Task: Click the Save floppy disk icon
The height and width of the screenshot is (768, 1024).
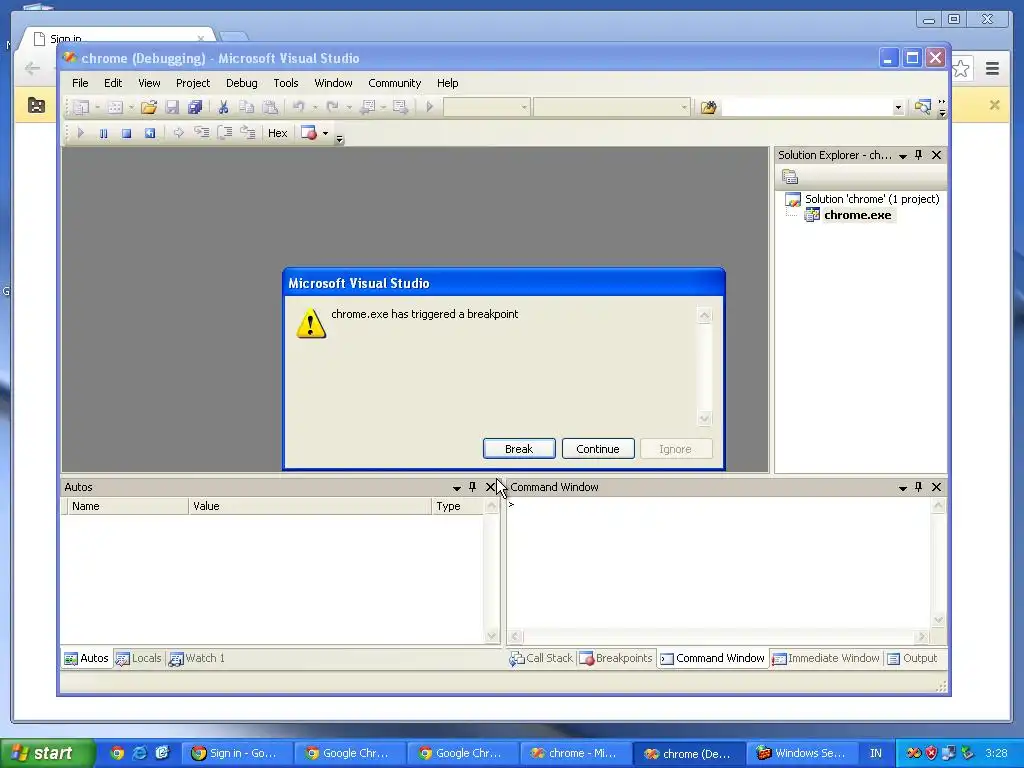Action: [x=172, y=107]
